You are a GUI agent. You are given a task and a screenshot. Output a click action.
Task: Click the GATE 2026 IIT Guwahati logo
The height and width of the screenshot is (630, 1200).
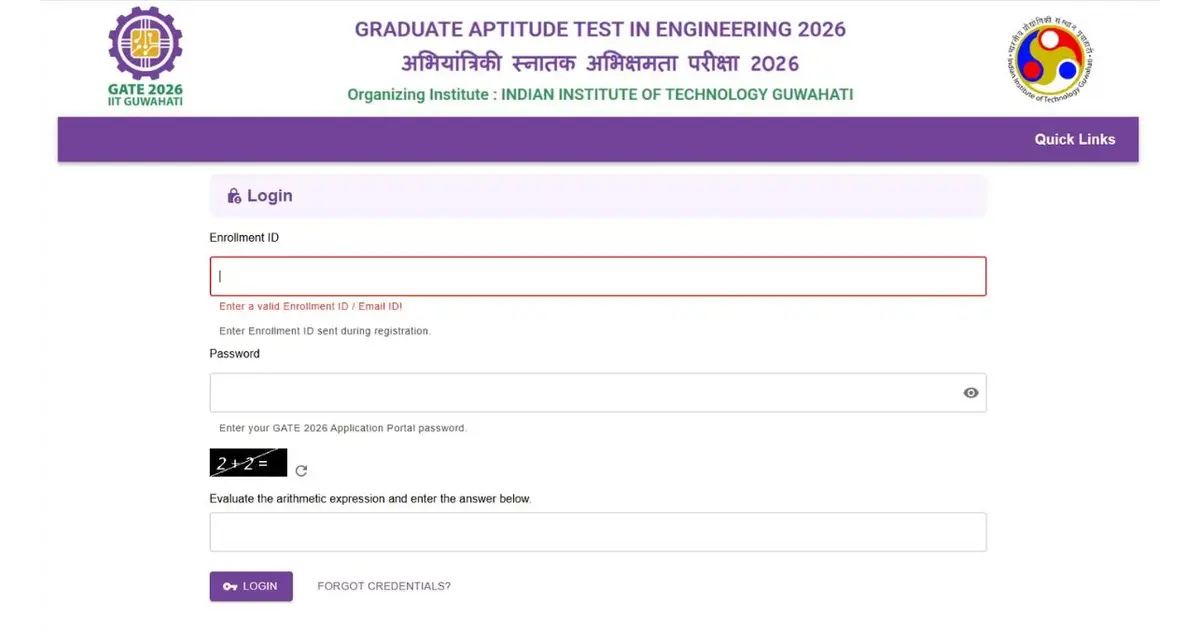pos(145,56)
